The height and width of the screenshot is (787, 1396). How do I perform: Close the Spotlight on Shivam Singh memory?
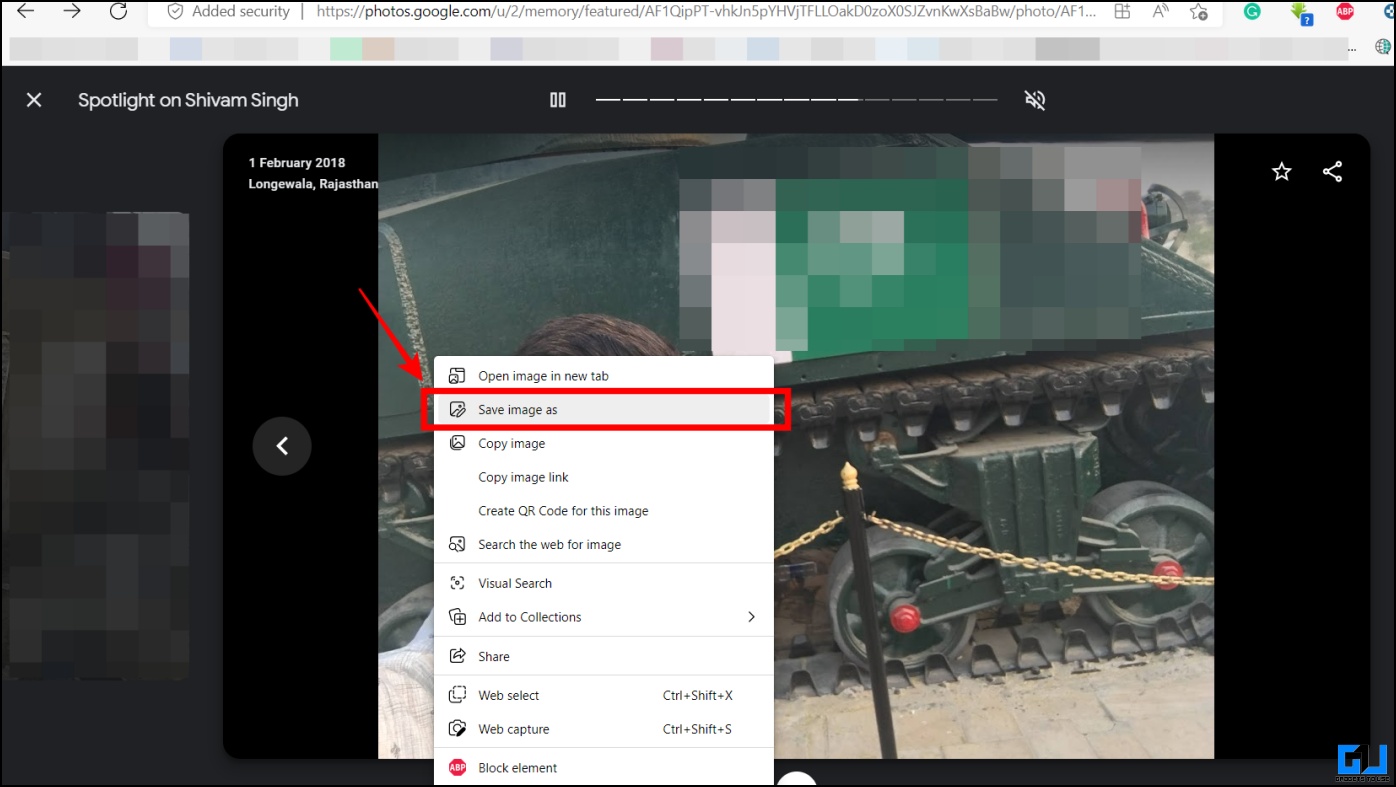coord(33,99)
